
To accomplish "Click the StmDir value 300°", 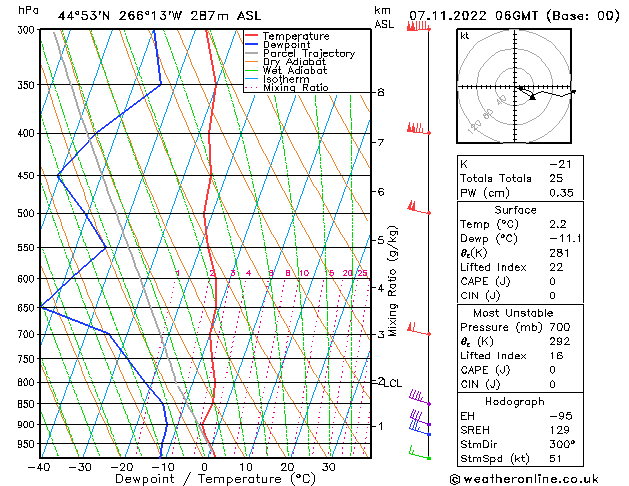I will tap(562, 444).
